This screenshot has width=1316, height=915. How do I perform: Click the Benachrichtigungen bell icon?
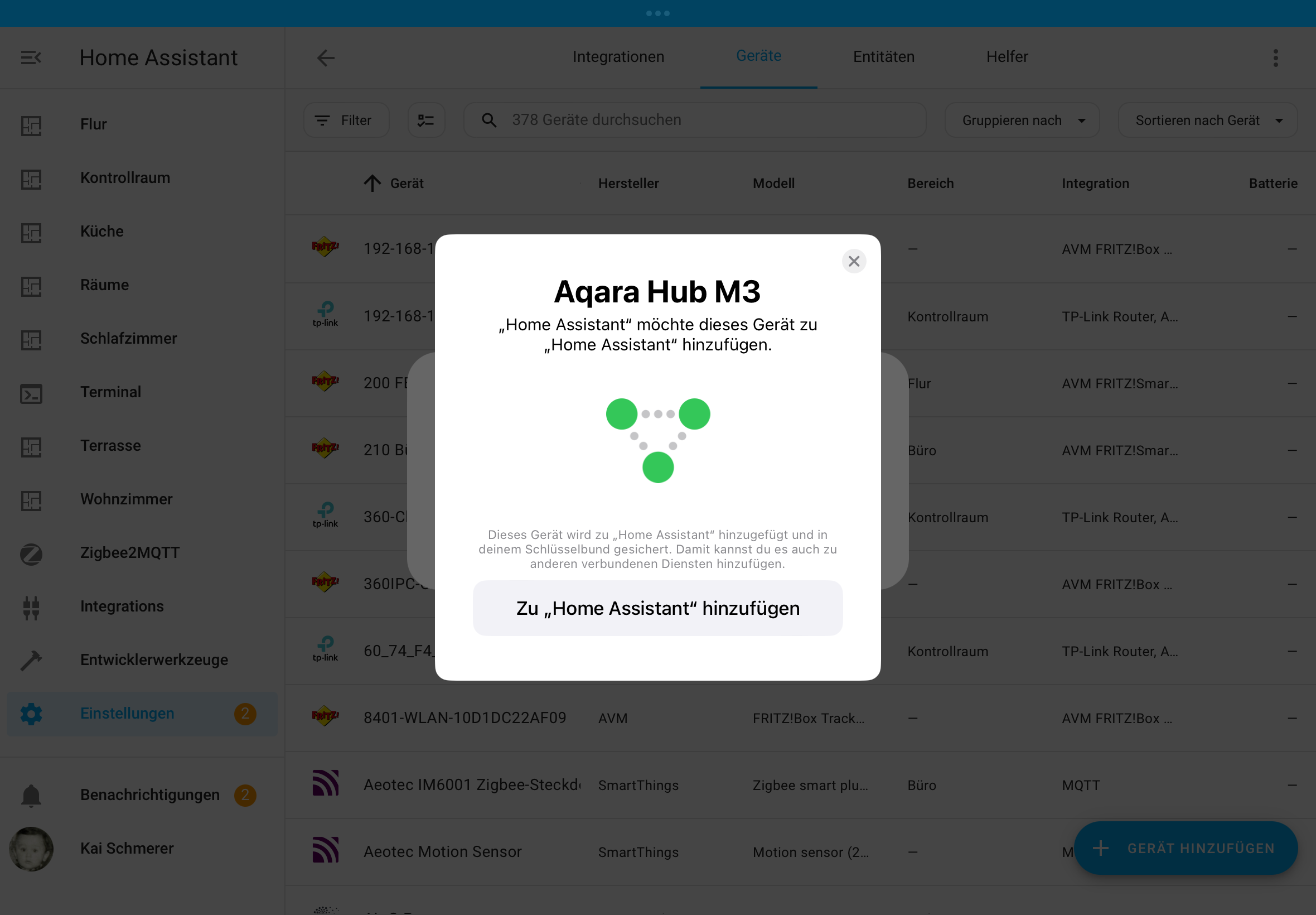[x=31, y=795]
